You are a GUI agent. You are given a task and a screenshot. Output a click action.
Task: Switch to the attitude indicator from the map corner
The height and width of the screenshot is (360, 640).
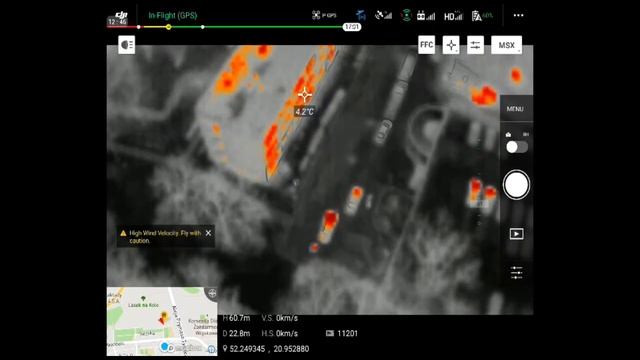coord(212,293)
